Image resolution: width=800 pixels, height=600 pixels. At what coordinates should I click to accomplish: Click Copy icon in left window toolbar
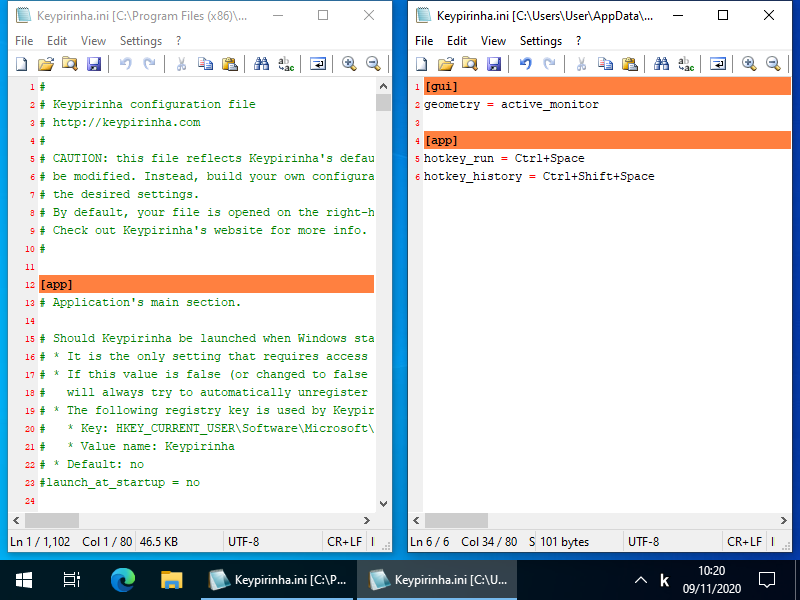pos(205,64)
